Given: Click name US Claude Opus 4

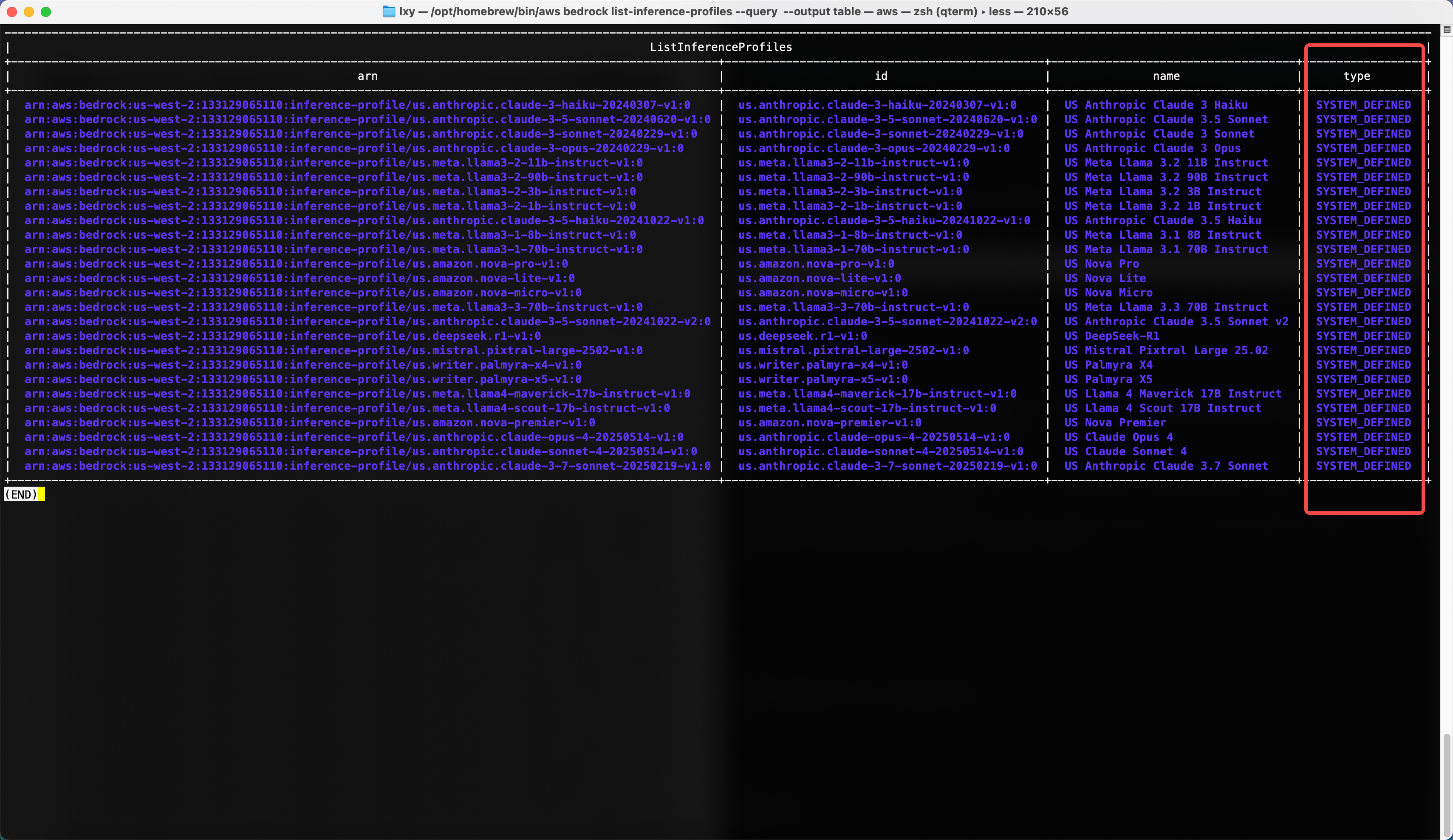Looking at the screenshot, I should coord(1119,437).
